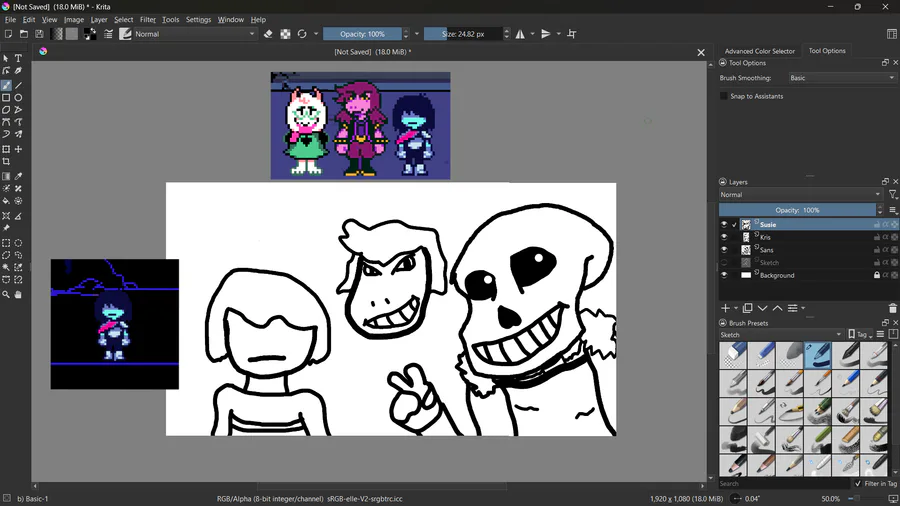Hide the Sans layer
This screenshot has width=900, height=506.
coord(724,250)
